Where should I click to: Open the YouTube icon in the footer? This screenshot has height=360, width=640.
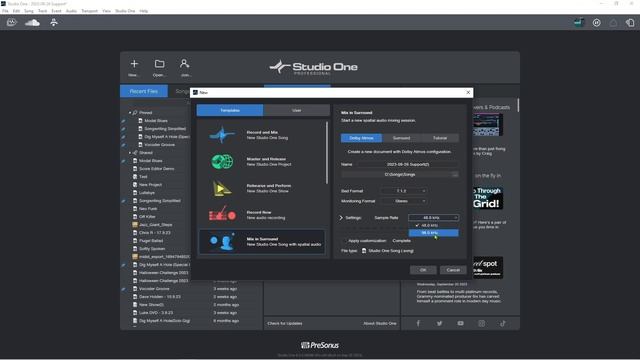point(460,323)
